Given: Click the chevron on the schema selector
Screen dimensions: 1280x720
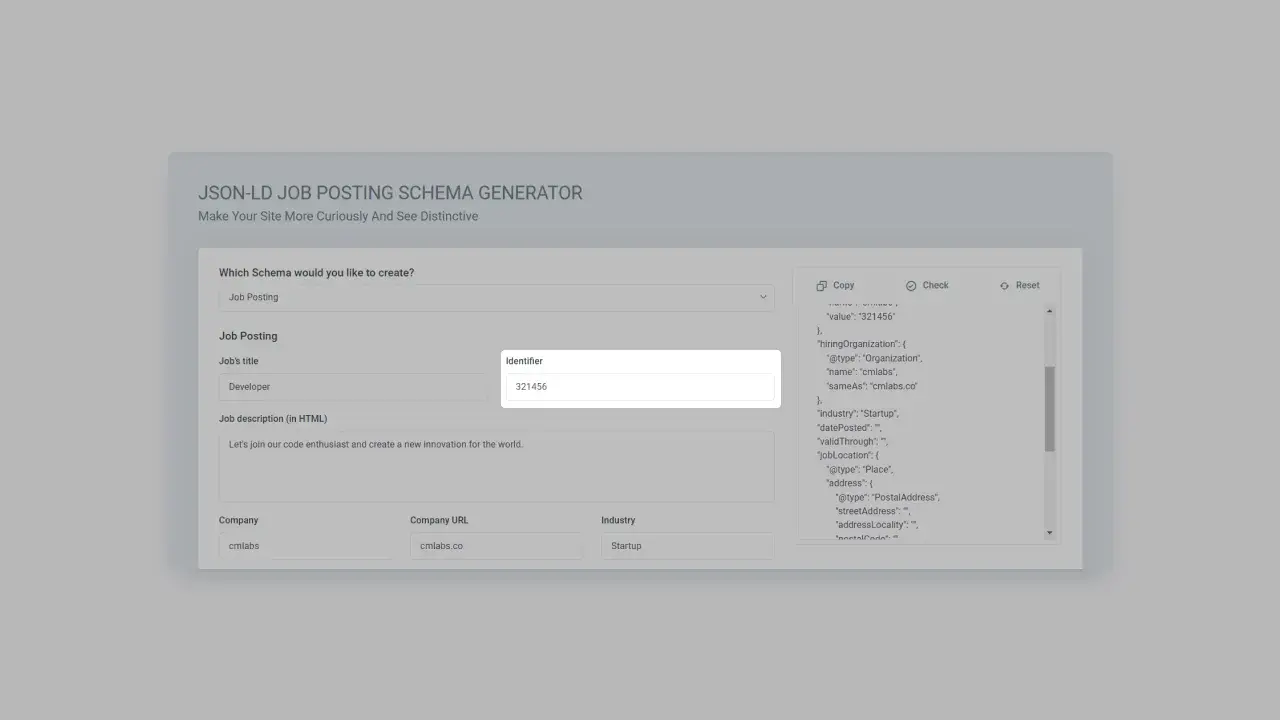Looking at the screenshot, I should click(762, 297).
